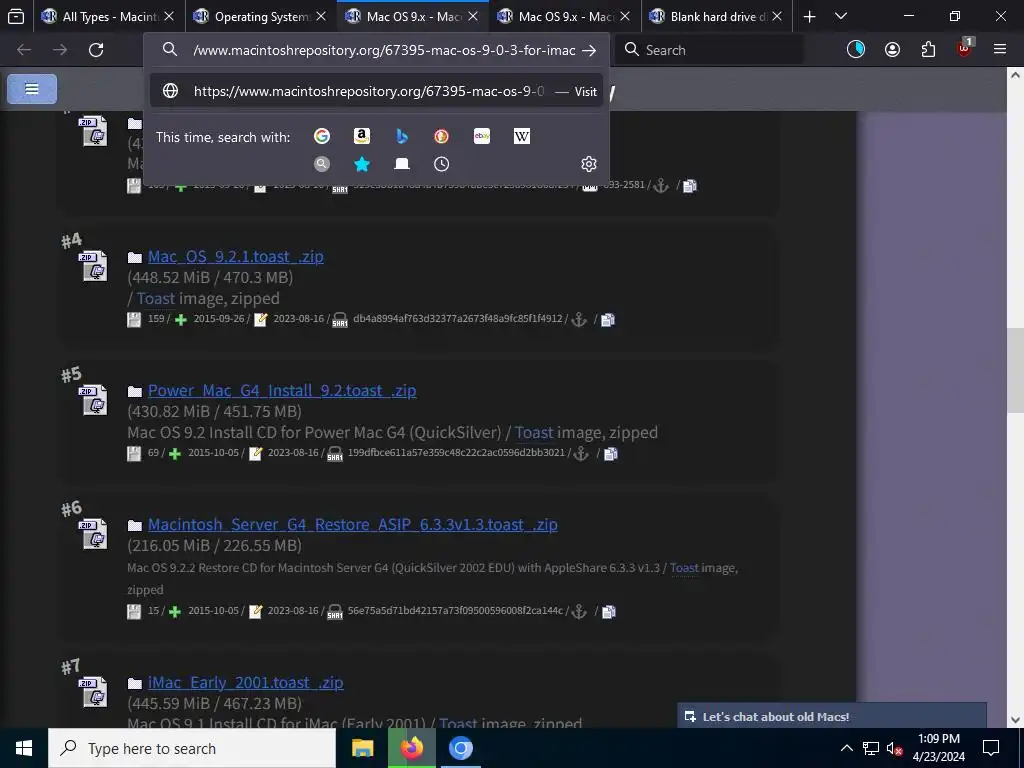
Task: Copy icon for Mac_OS_9.2.1 entry
Action: coord(608,319)
